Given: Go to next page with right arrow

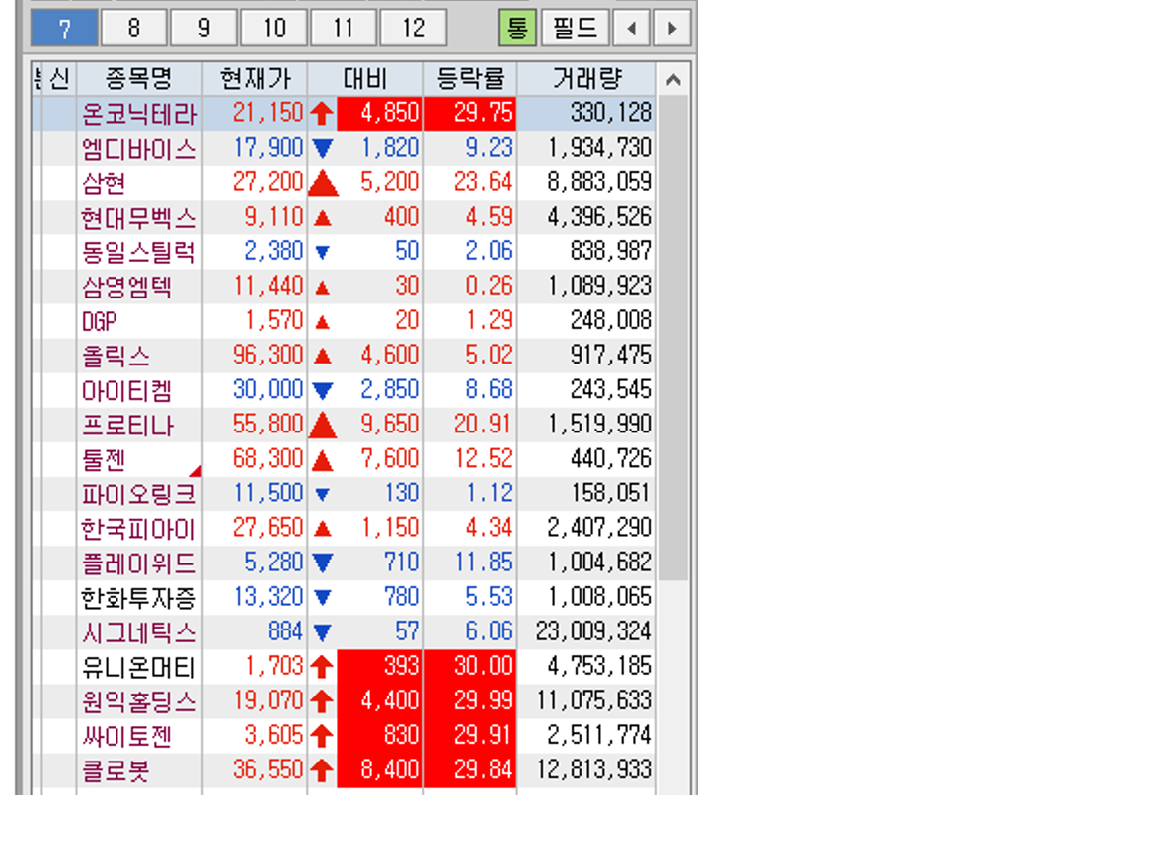Looking at the screenshot, I should point(672,29).
